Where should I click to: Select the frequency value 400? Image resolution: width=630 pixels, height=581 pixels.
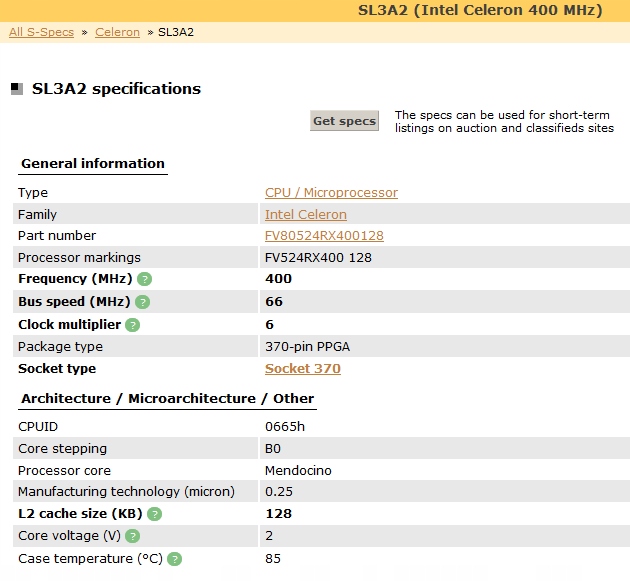(x=278, y=279)
